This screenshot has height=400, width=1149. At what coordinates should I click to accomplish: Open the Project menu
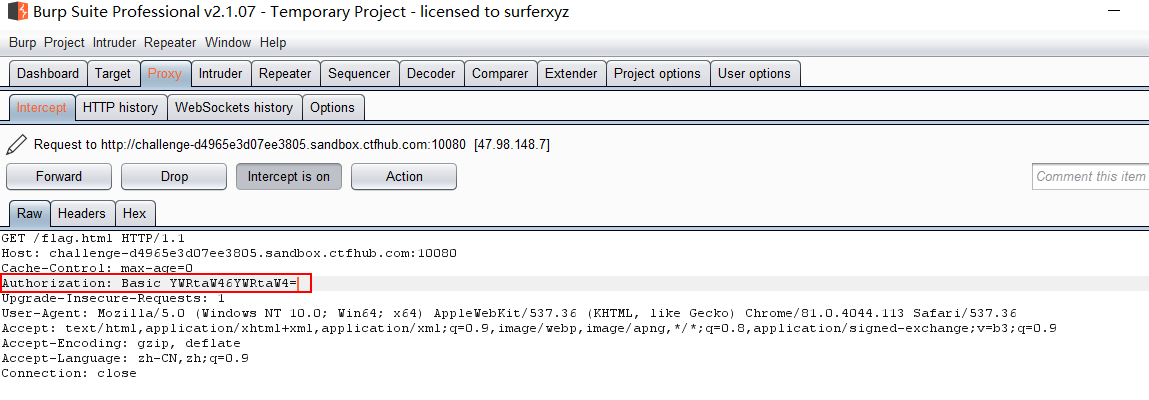64,43
